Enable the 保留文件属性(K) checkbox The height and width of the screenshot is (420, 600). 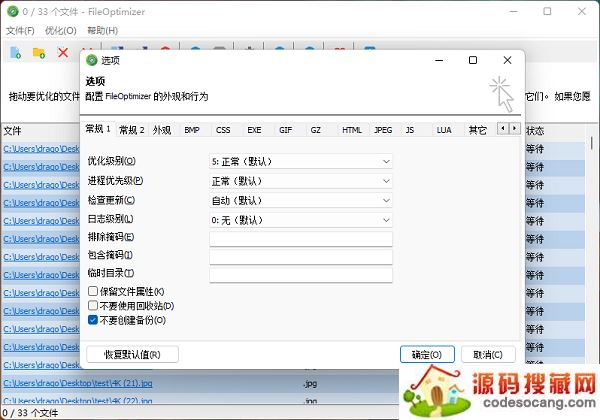[x=93, y=291]
